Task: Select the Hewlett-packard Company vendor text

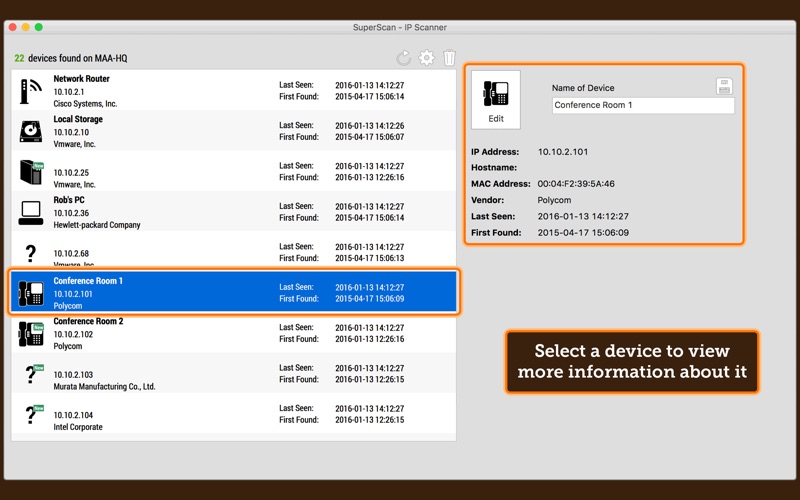Action: pos(96,225)
